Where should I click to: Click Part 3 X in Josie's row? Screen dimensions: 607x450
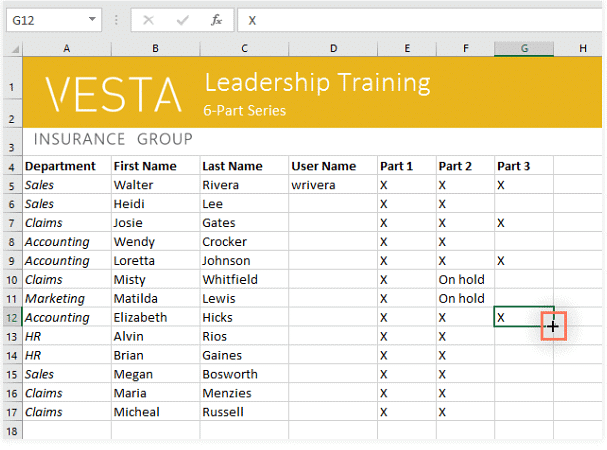tap(524, 223)
